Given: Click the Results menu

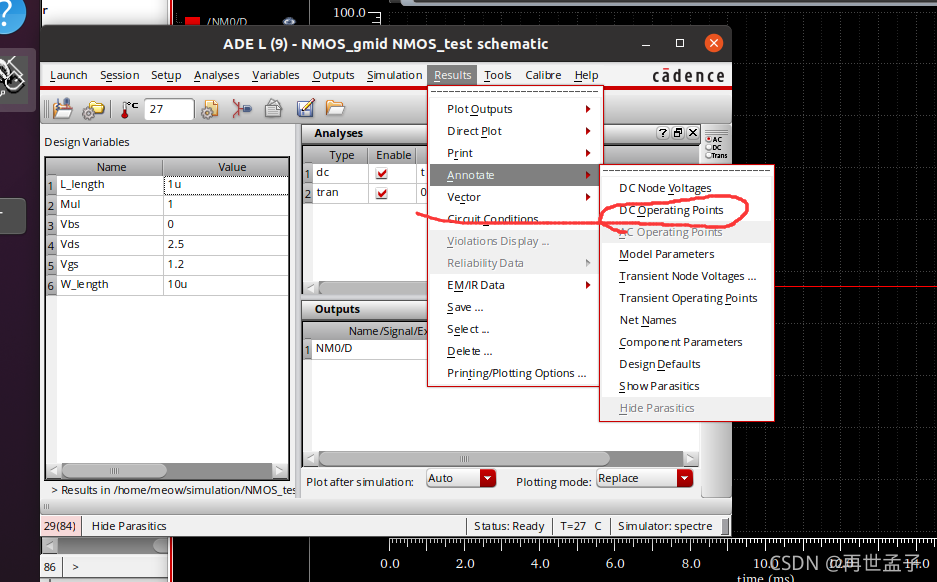Looking at the screenshot, I should 452,75.
